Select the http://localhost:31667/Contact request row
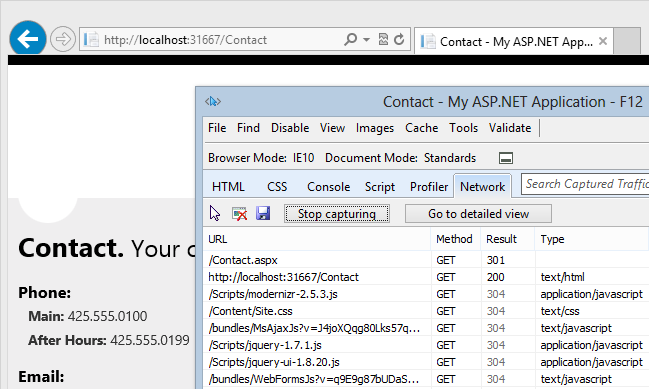The image size is (649, 389). [426, 277]
